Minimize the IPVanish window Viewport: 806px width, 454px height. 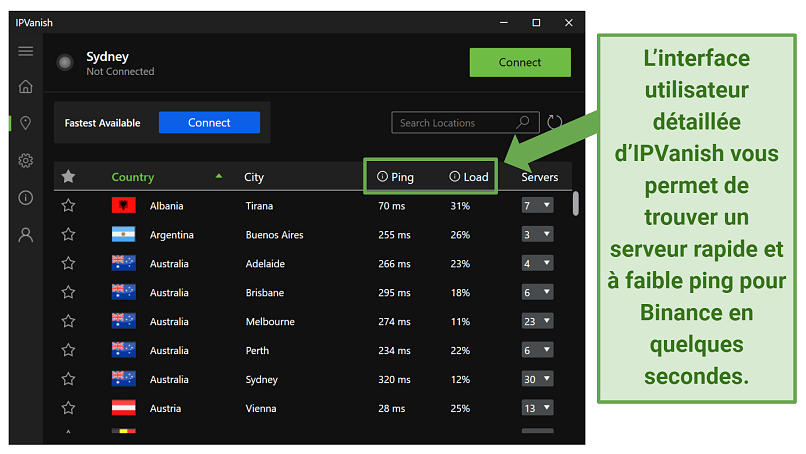point(504,23)
